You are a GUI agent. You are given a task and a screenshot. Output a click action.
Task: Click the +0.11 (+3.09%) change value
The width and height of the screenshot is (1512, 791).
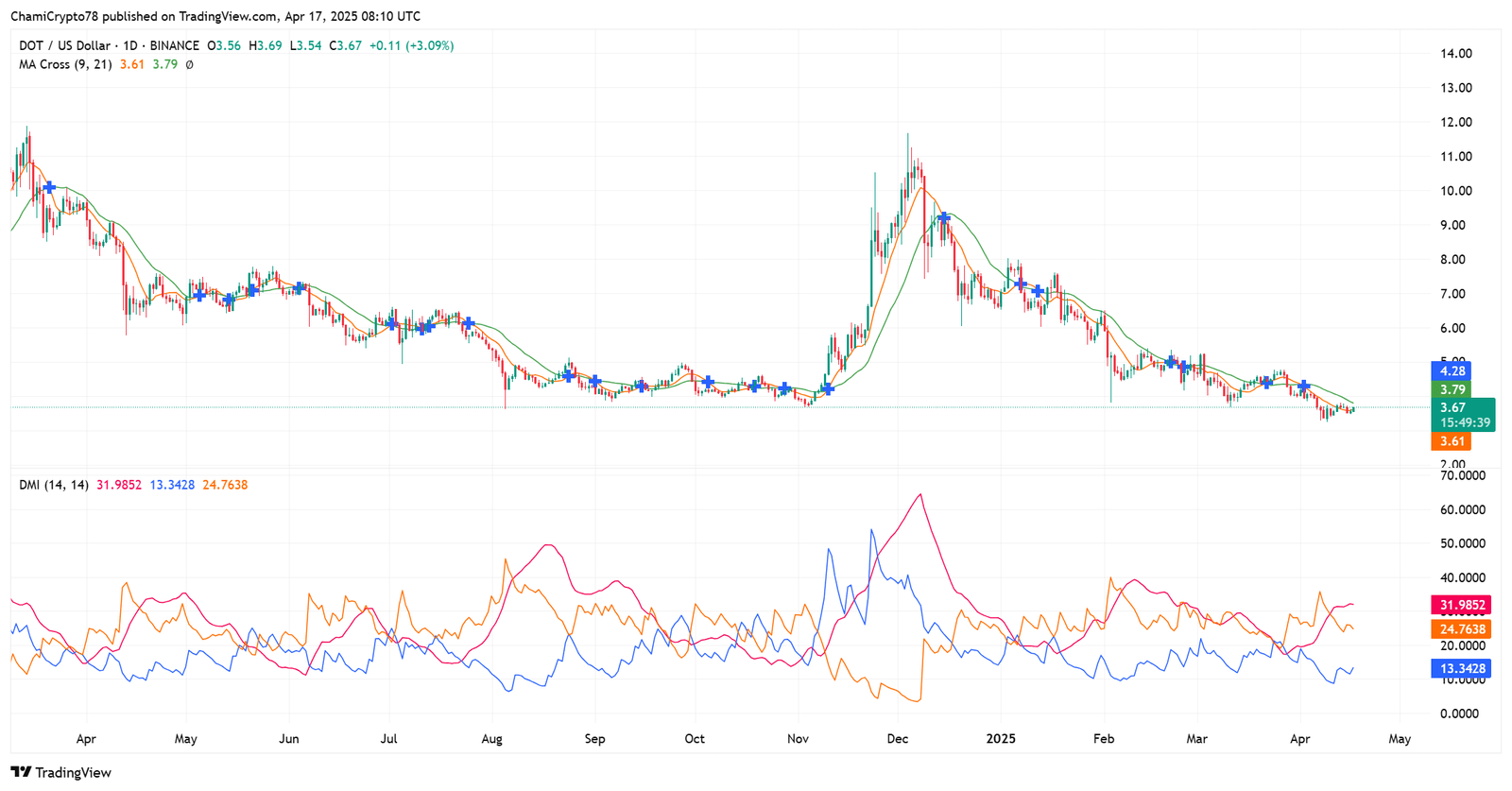click(411, 45)
